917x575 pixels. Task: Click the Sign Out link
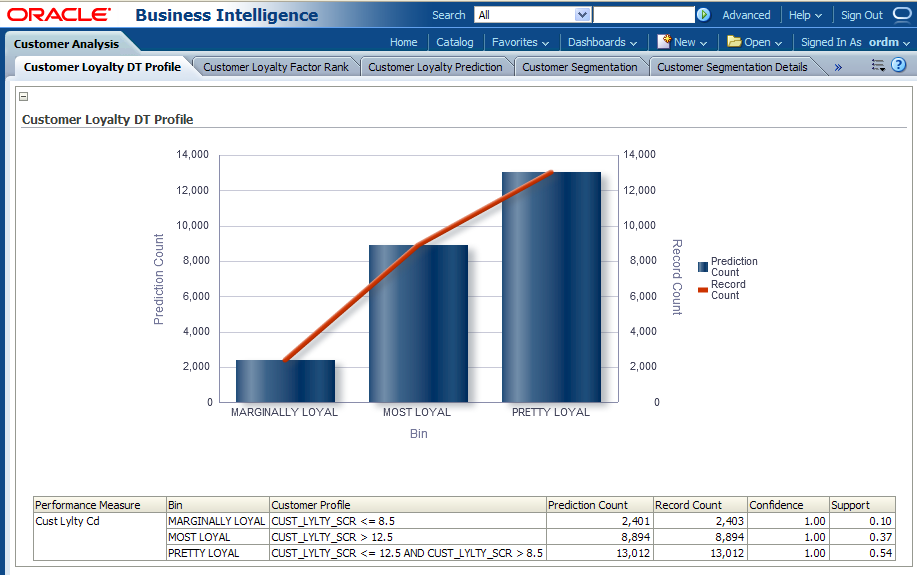tap(861, 15)
